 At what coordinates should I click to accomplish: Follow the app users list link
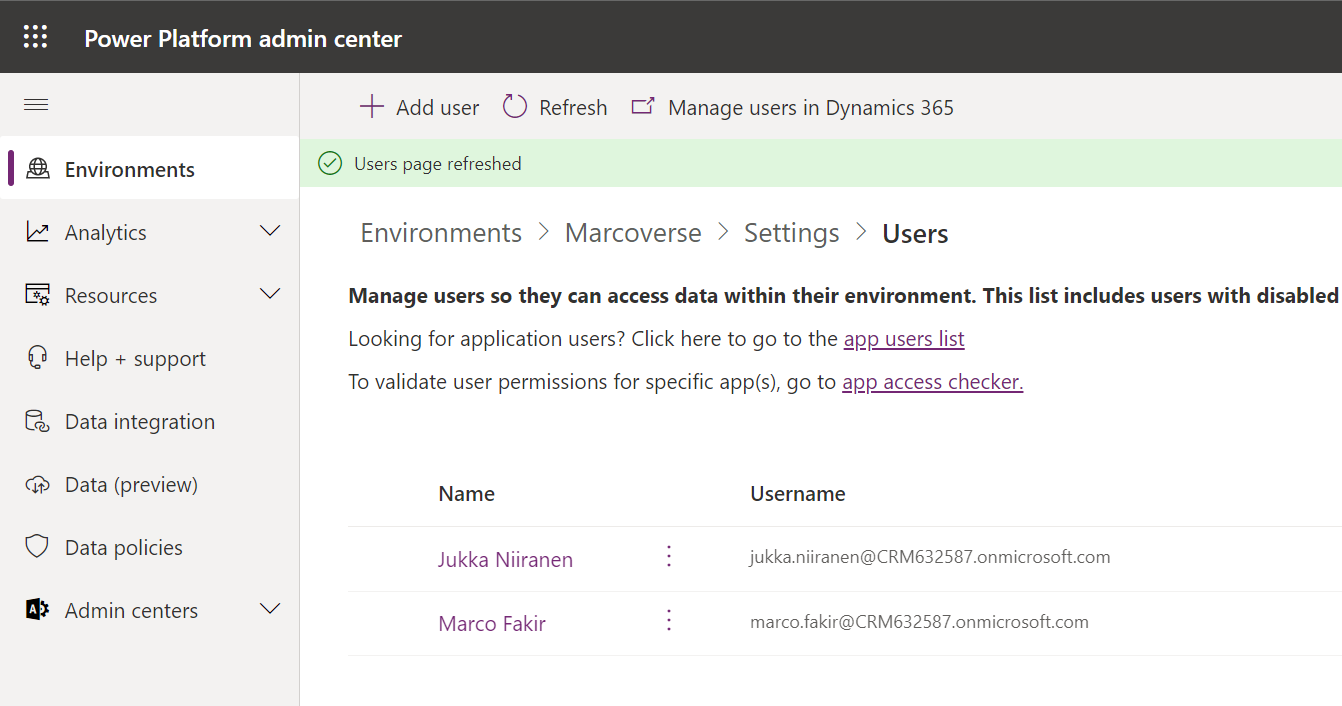point(904,339)
